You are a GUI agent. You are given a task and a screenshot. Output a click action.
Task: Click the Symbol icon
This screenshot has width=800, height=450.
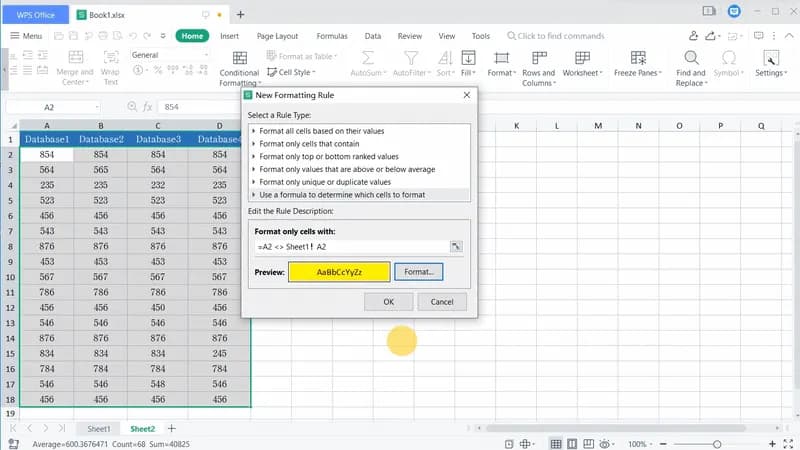[x=729, y=58]
